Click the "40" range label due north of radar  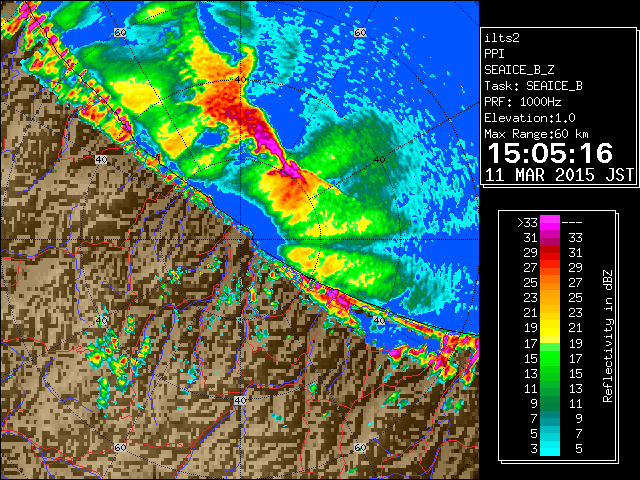tap(240, 80)
